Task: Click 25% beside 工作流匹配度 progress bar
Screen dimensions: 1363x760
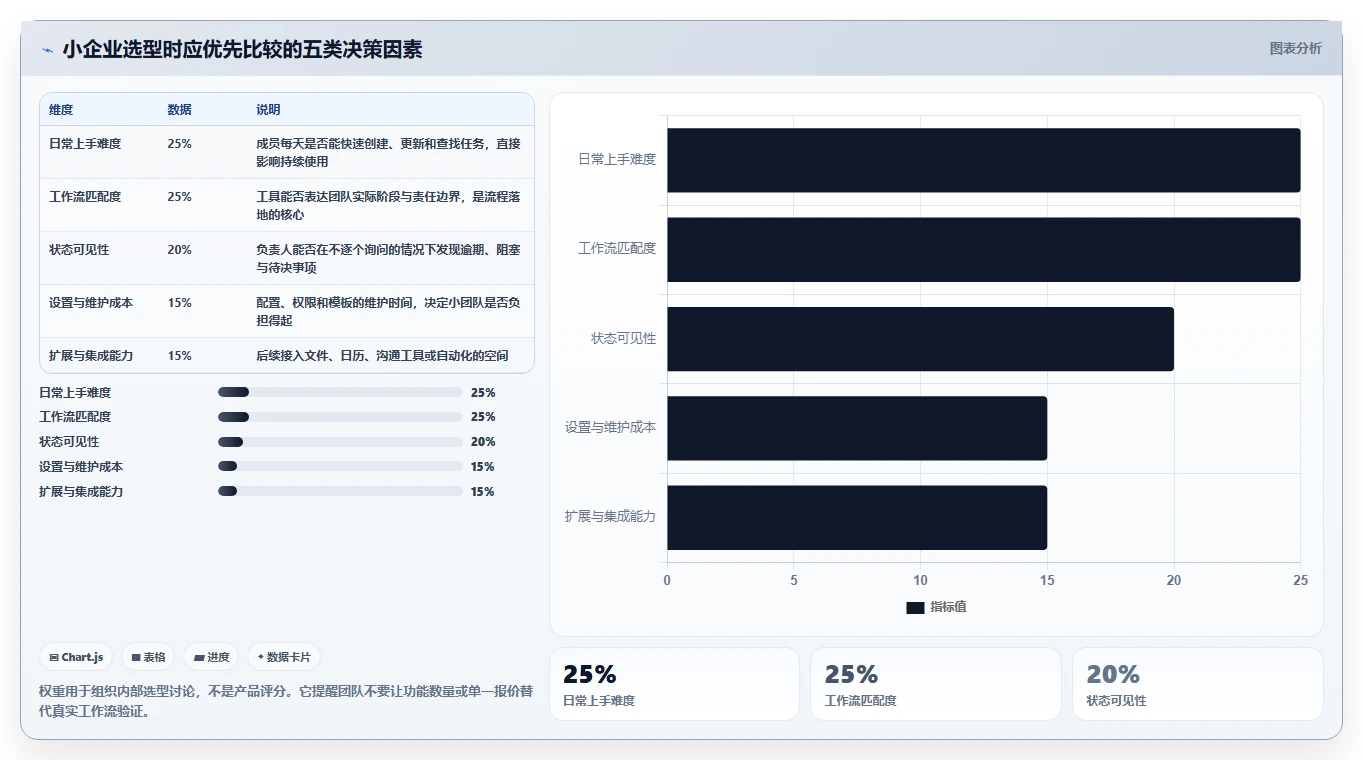Action: pyautogui.click(x=483, y=417)
